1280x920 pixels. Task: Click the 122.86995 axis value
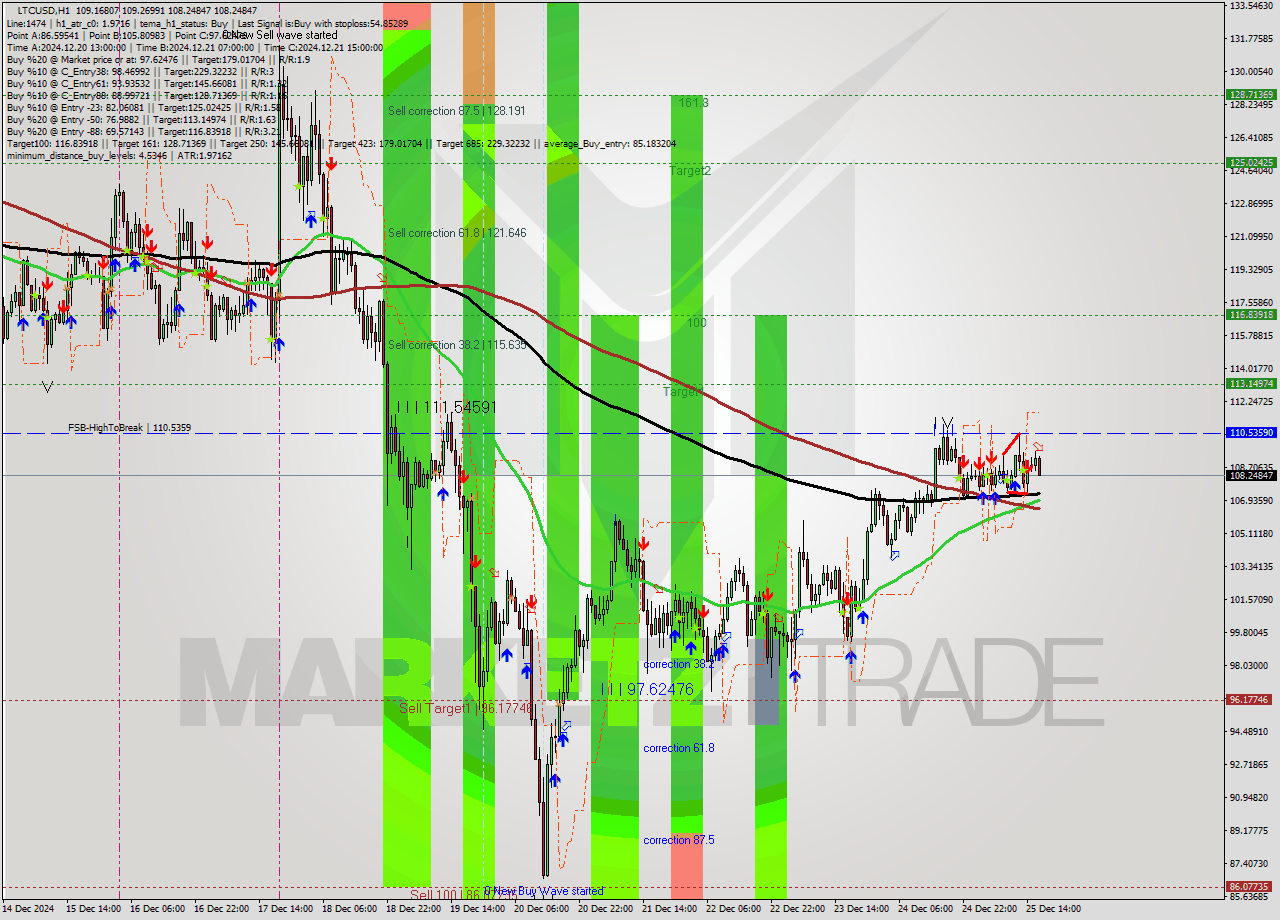1251,203
